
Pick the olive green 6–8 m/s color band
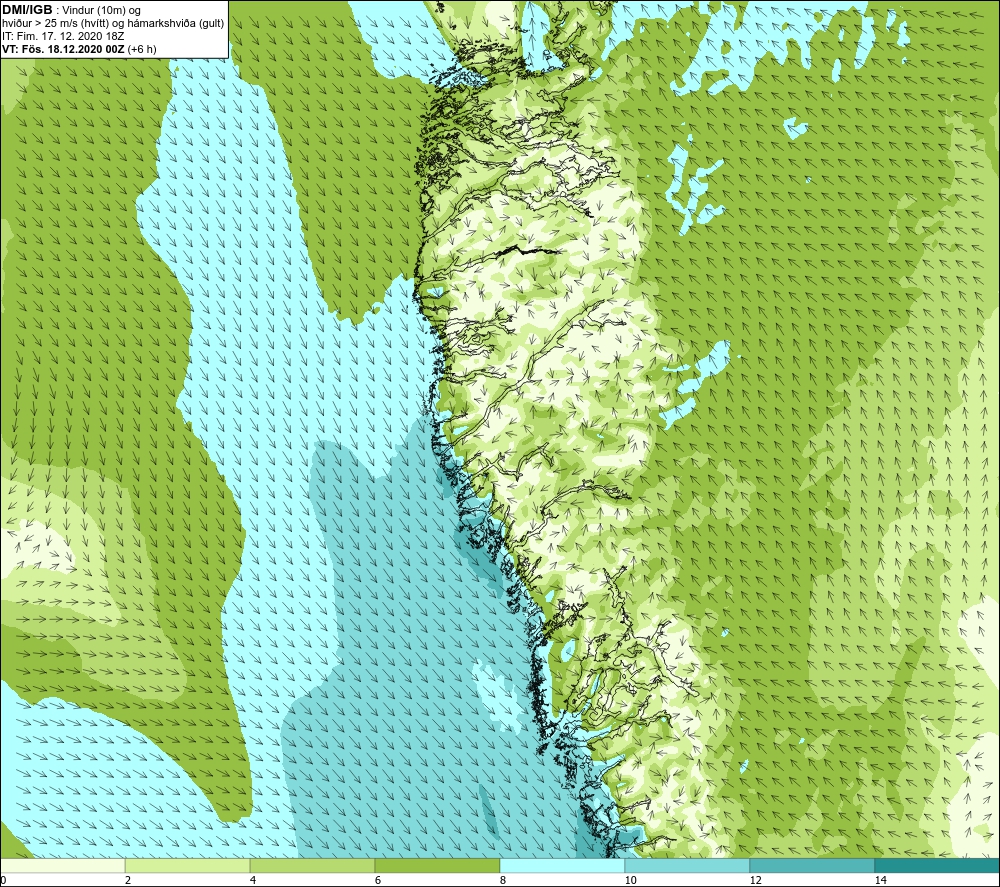[x=437, y=865]
